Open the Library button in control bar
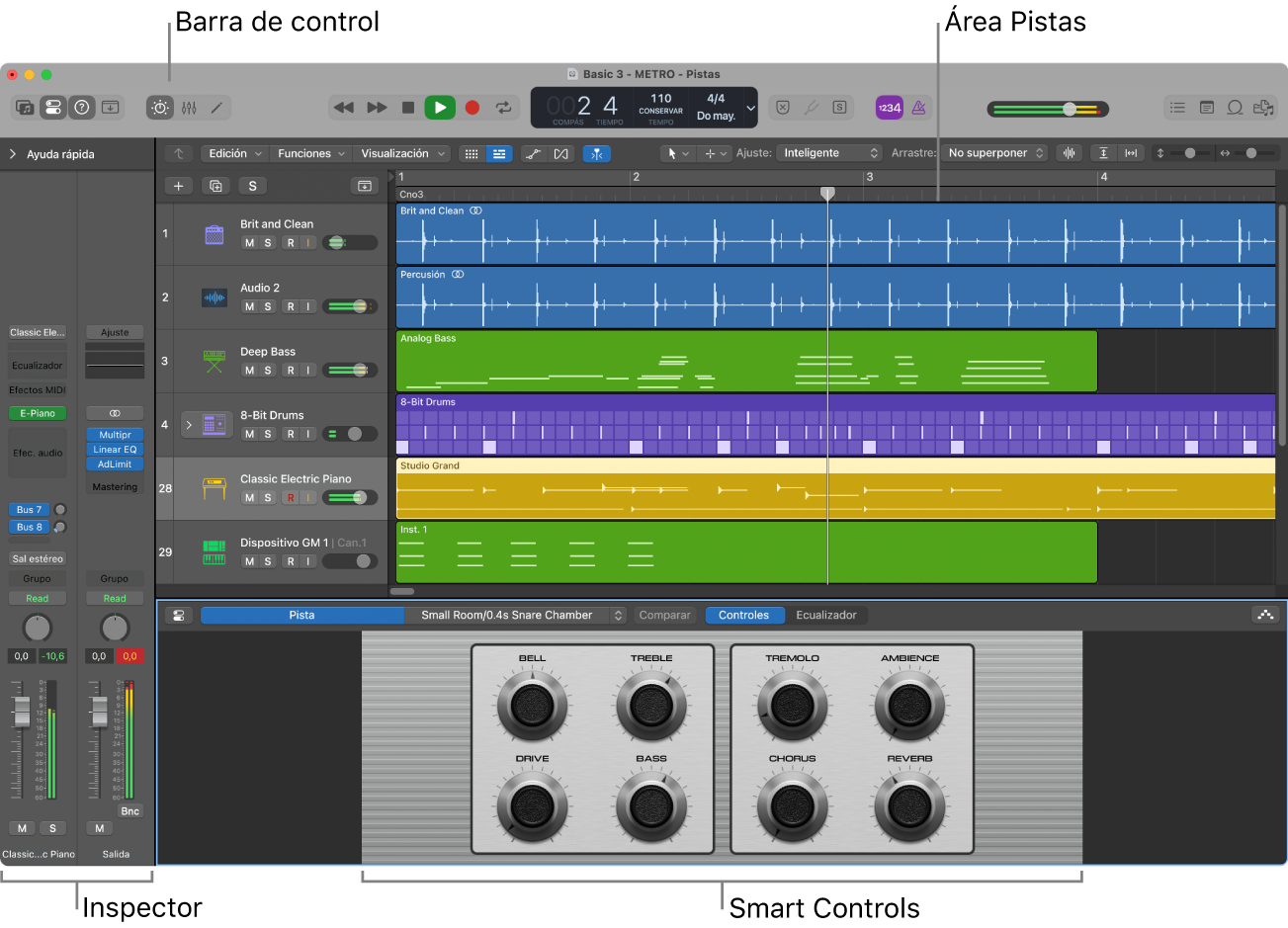Image resolution: width=1288 pixels, height=928 pixels. pyautogui.click(x=25, y=107)
